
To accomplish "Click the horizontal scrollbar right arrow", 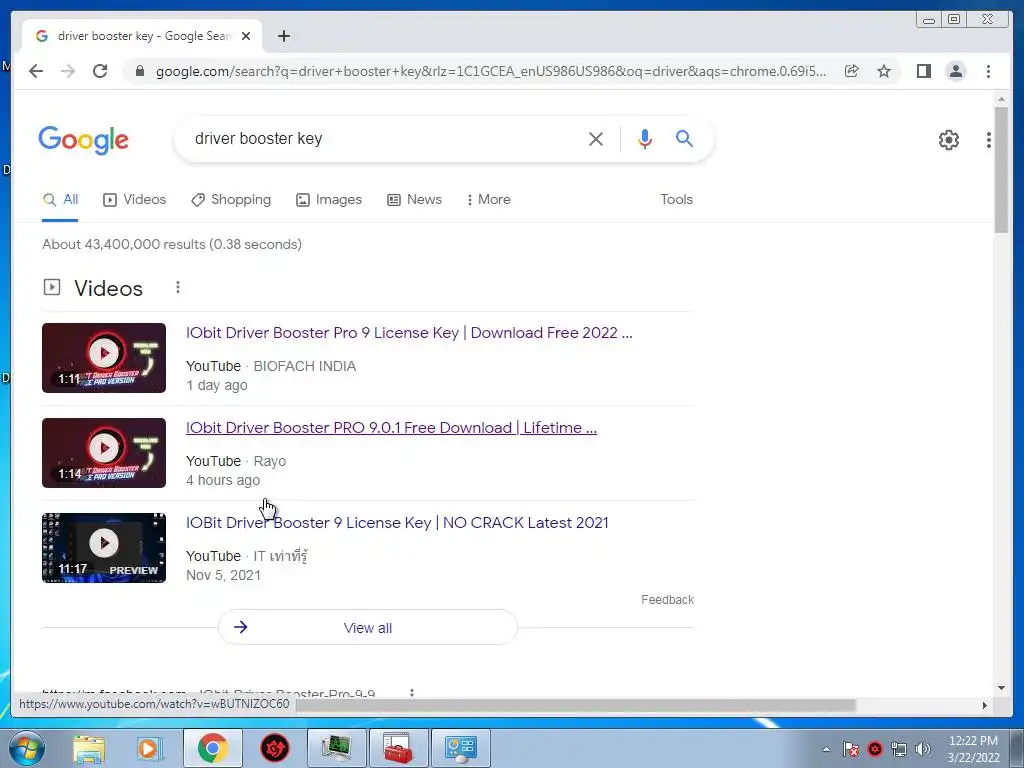I will click(984, 705).
